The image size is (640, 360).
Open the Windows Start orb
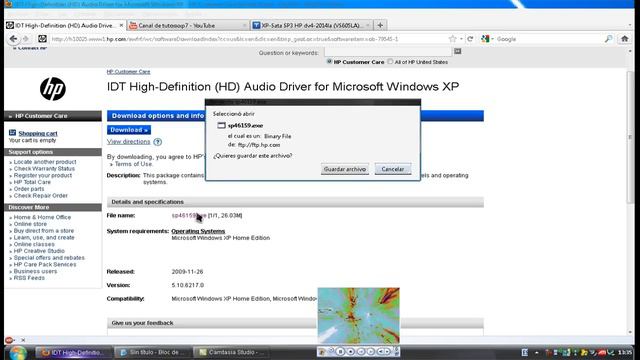click(x=18, y=352)
